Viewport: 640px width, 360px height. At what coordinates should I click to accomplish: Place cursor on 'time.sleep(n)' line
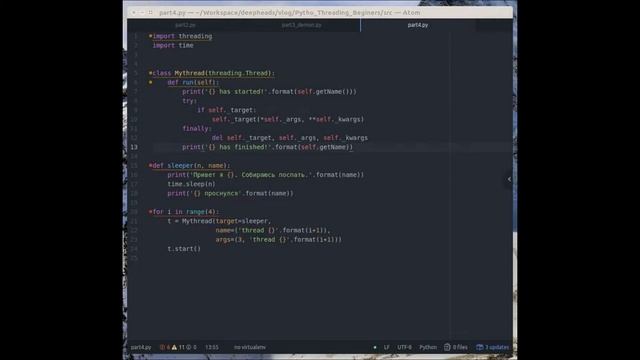pos(191,184)
